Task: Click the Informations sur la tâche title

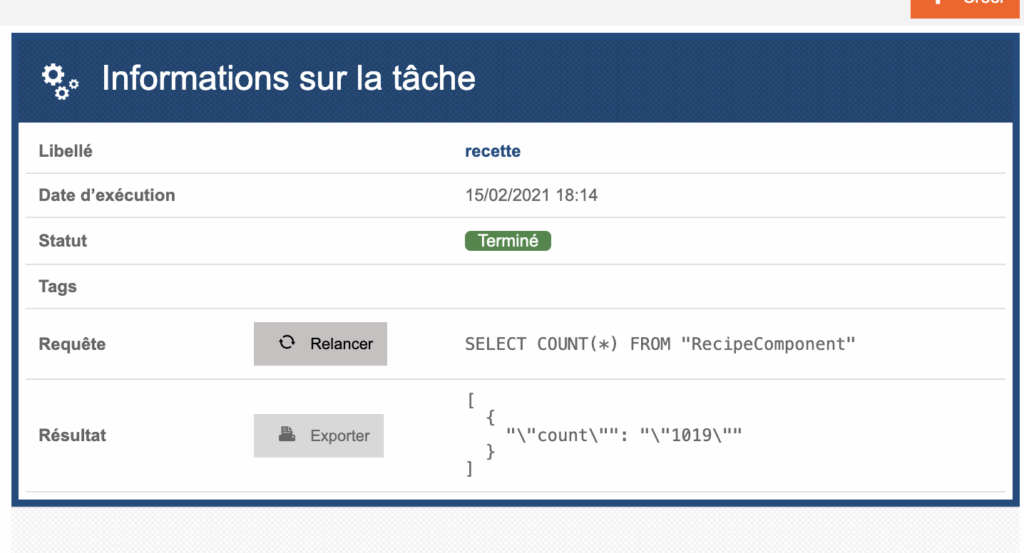Action: coord(289,78)
